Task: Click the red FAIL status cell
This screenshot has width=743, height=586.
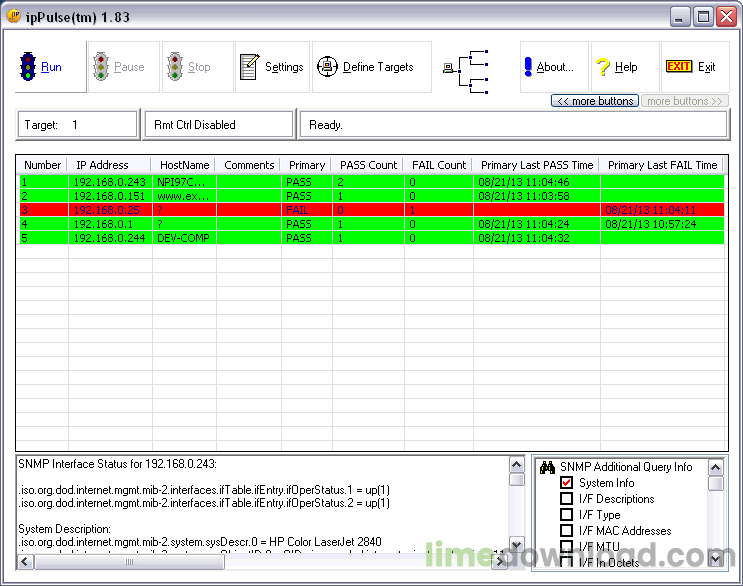Action: pos(307,210)
